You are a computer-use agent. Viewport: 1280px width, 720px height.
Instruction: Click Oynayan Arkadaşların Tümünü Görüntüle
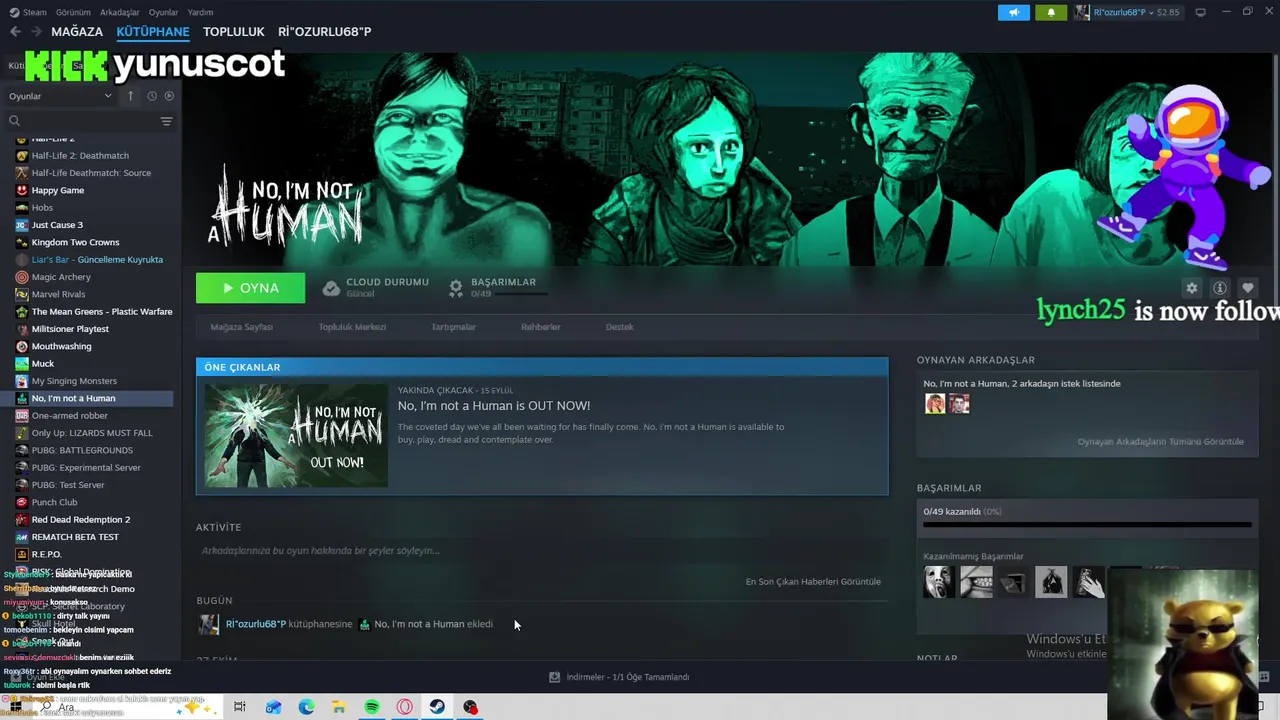pyautogui.click(x=1160, y=441)
